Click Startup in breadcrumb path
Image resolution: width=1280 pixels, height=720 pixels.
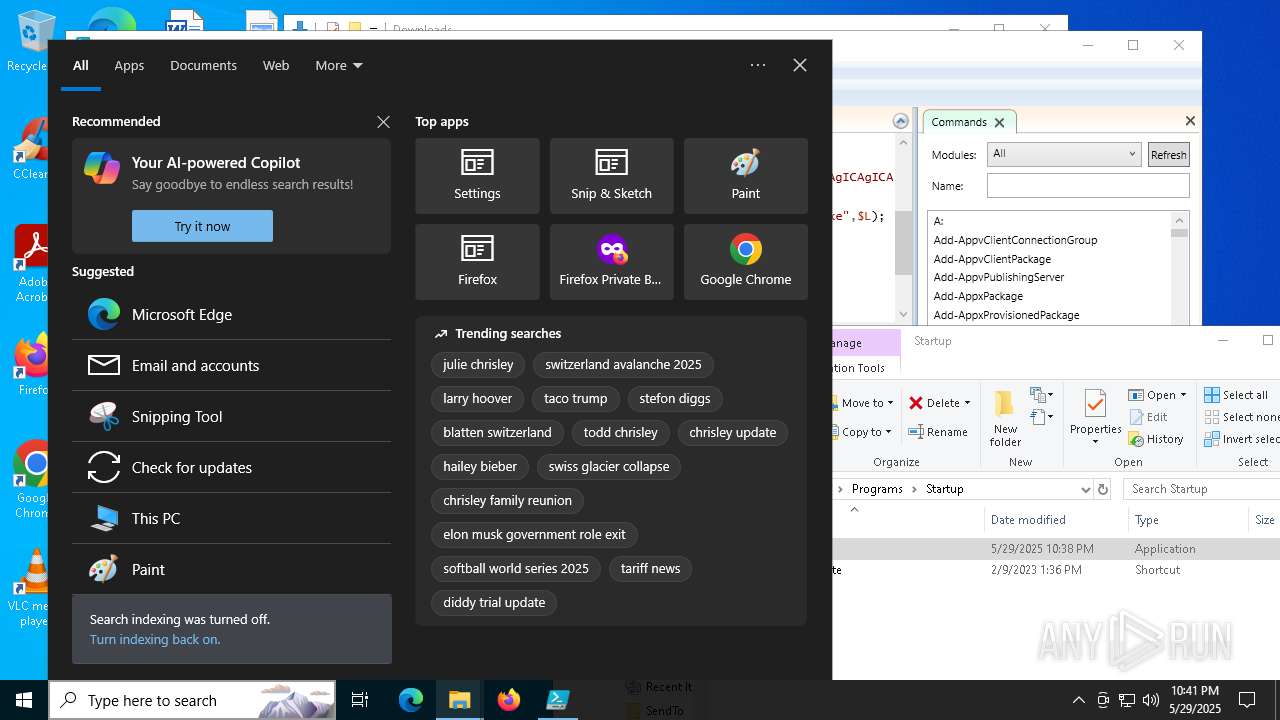pos(944,489)
